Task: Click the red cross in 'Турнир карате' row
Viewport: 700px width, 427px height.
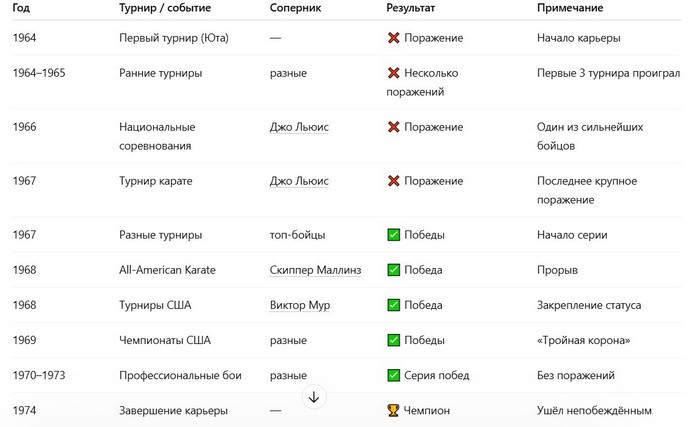Action: tap(394, 181)
